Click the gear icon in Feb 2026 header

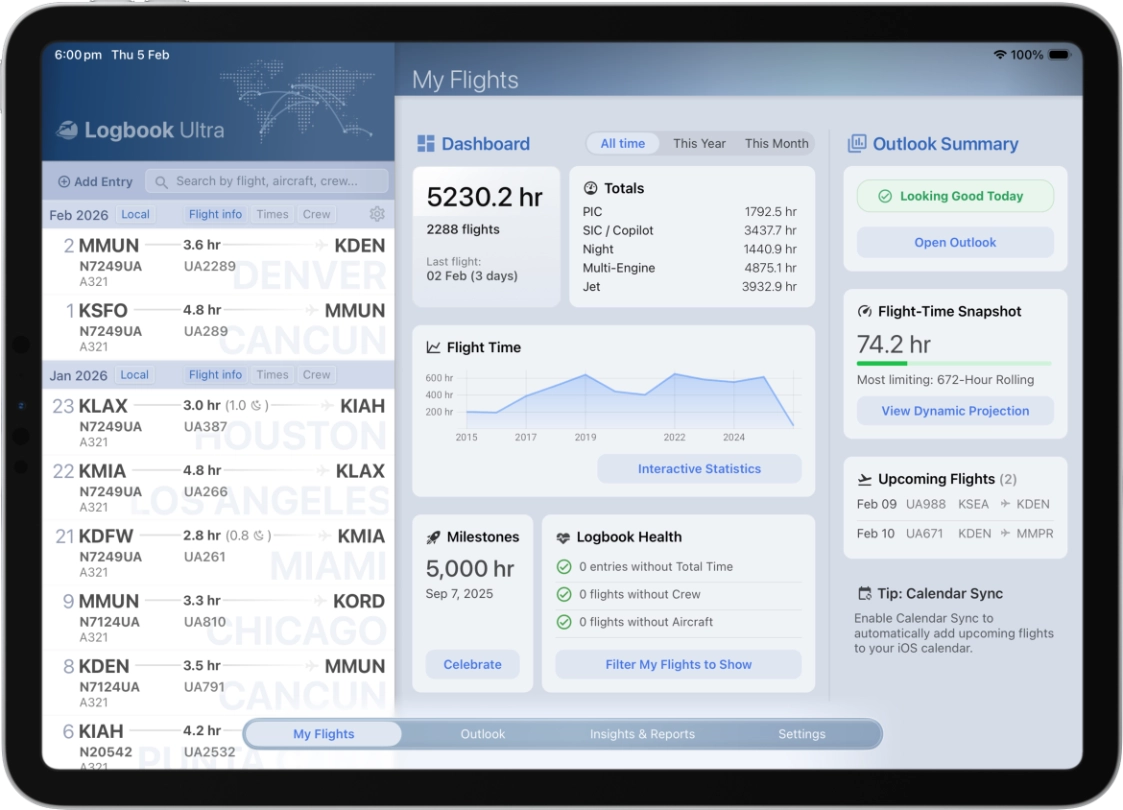377,214
